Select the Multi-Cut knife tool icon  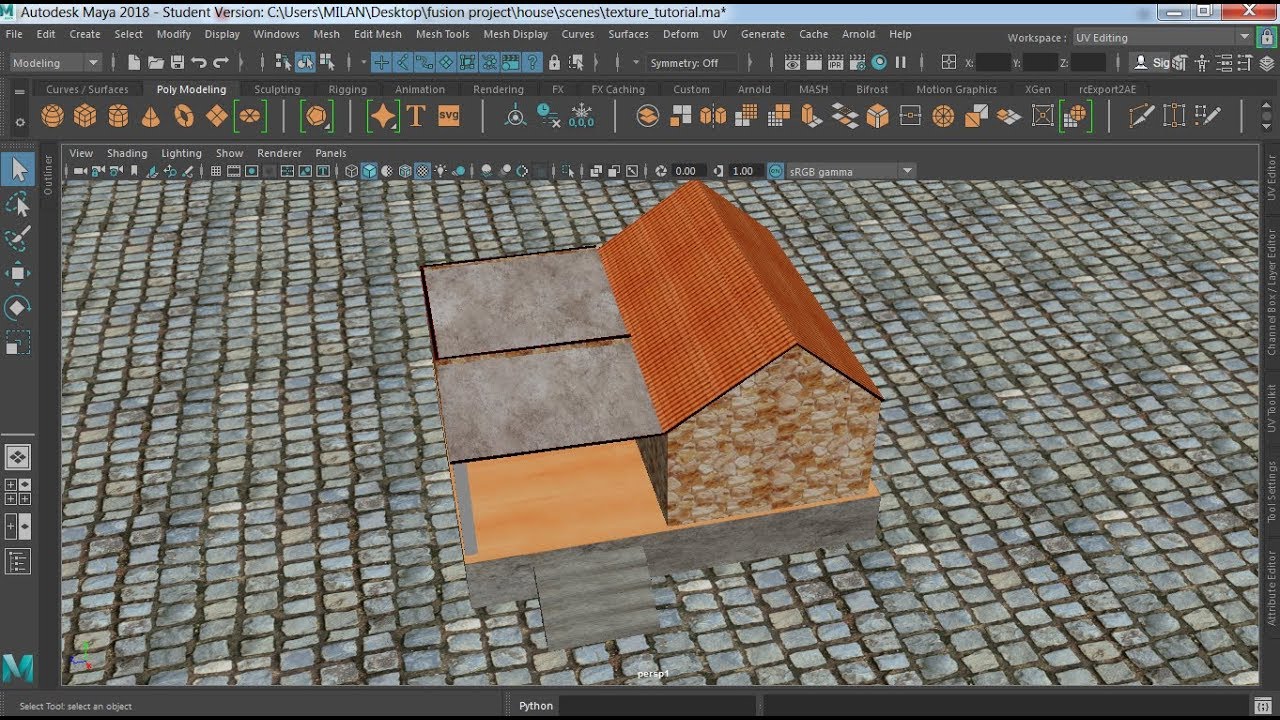click(1141, 116)
